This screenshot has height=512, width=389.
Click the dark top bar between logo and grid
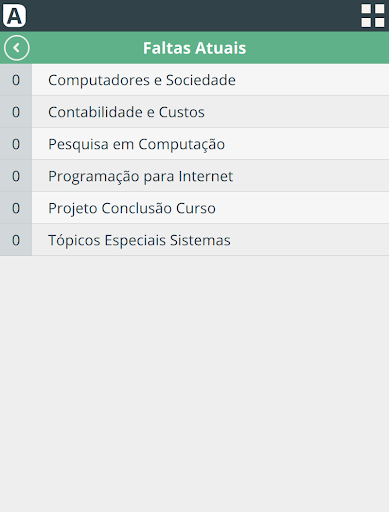point(193,15)
